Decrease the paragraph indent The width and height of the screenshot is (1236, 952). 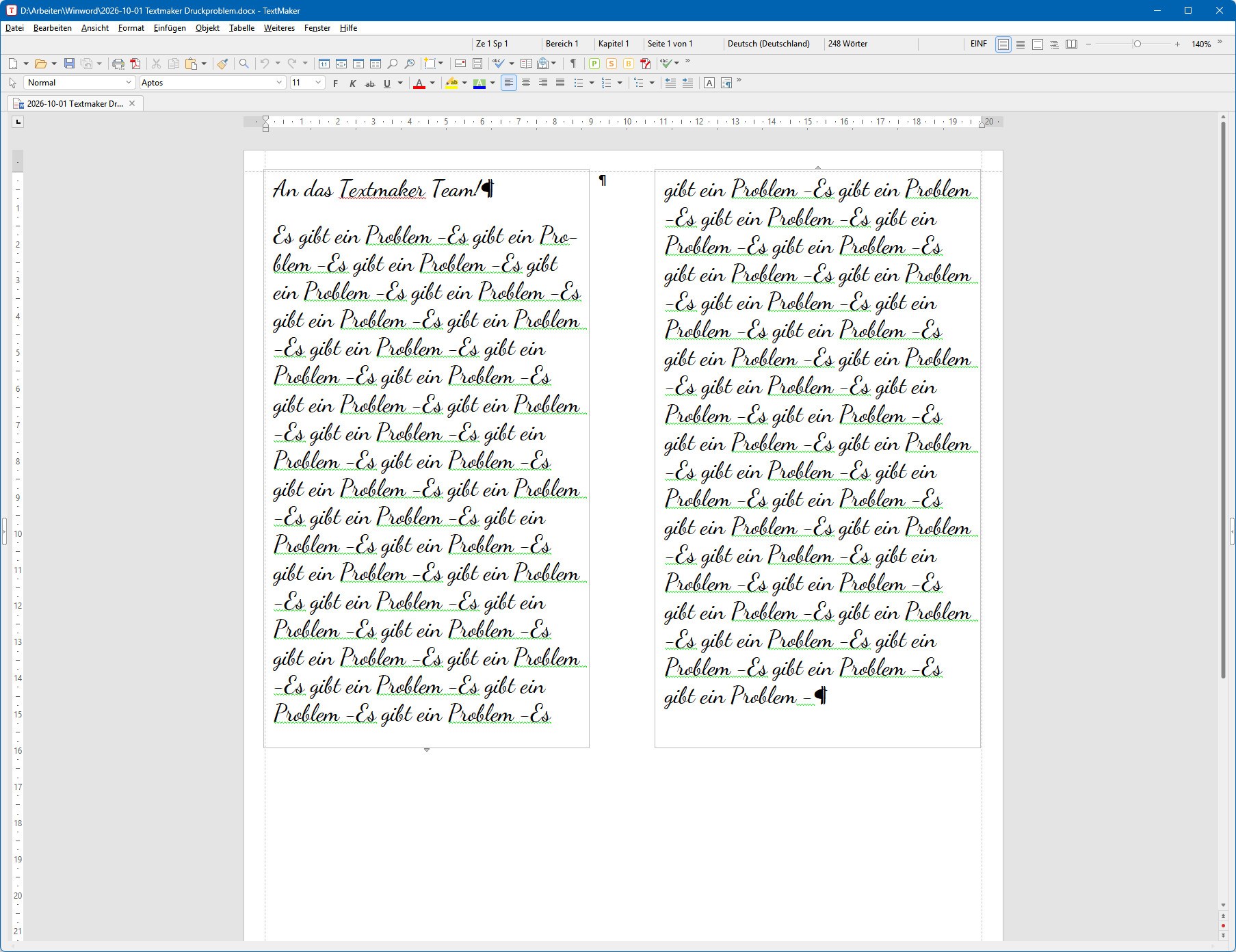670,83
